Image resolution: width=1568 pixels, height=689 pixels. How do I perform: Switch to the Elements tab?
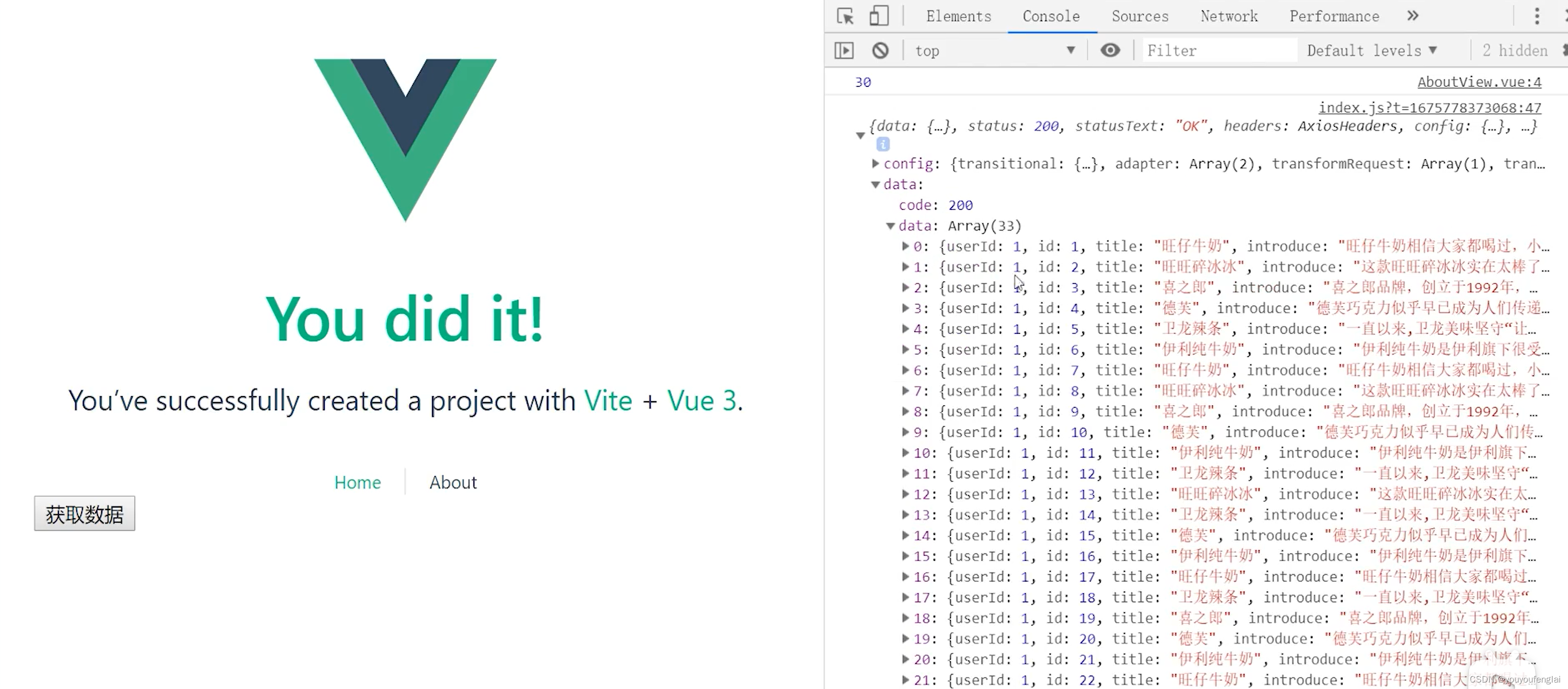(x=958, y=16)
